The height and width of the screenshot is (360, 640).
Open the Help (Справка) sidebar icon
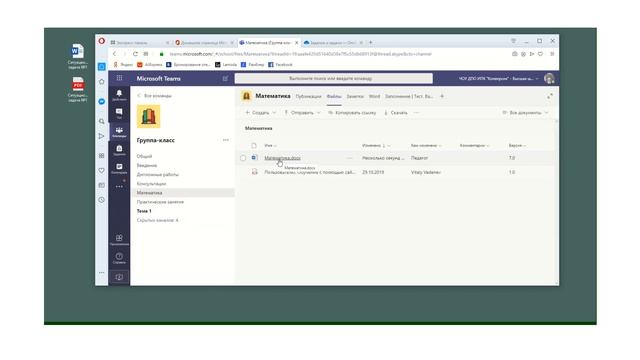[119, 258]
